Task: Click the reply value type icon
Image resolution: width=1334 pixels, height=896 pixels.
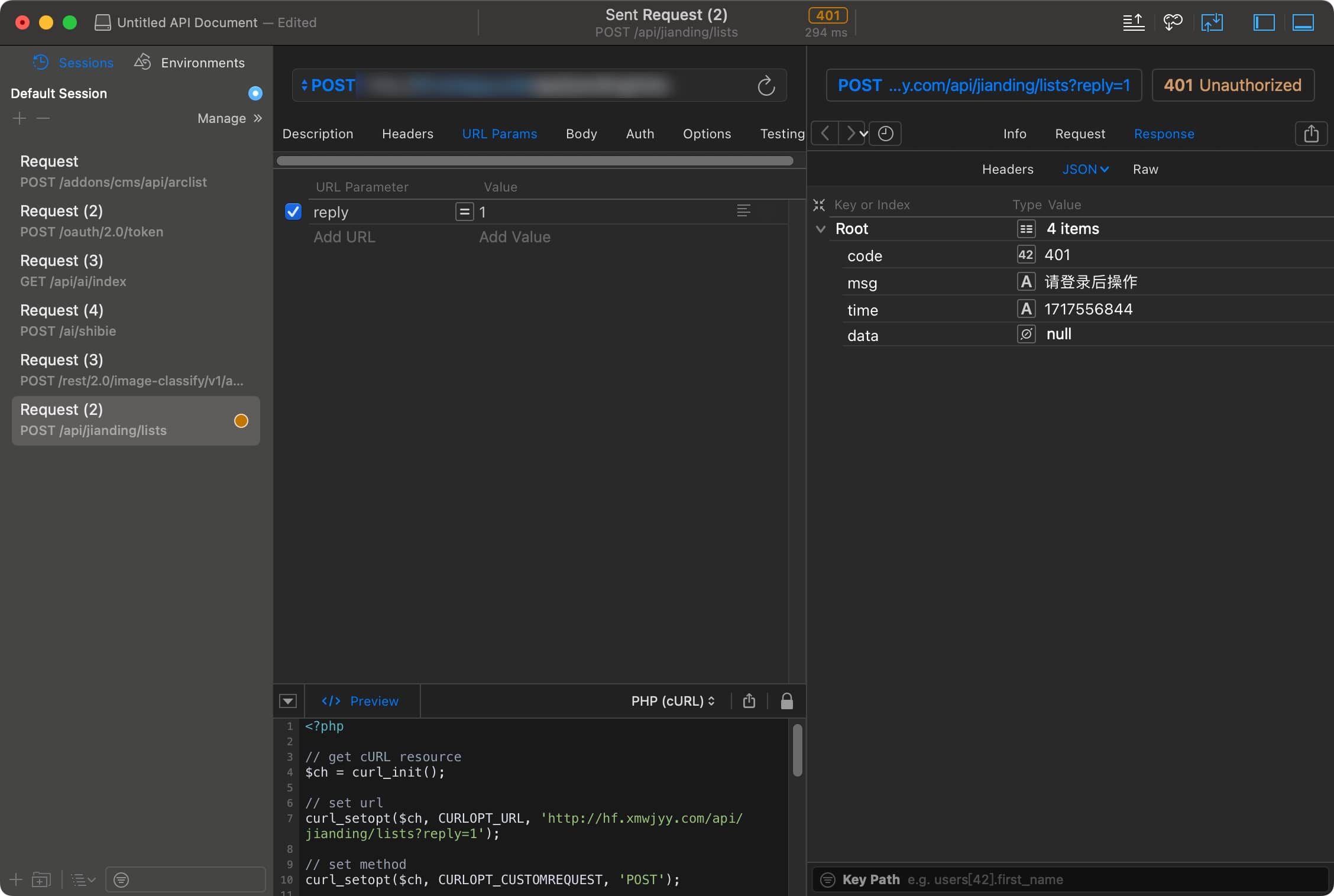Action: tap(465, 212)
